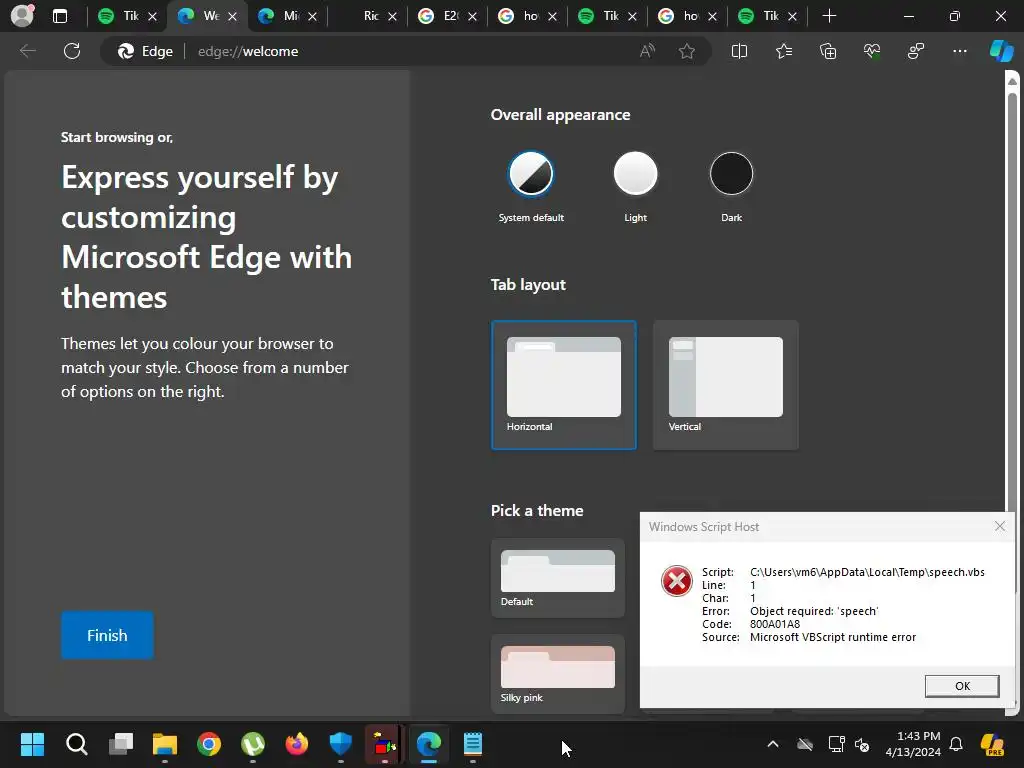Screen dimensions: 1024x768
Task: Add this page to favorites with the star
Action: pos(686,51)
